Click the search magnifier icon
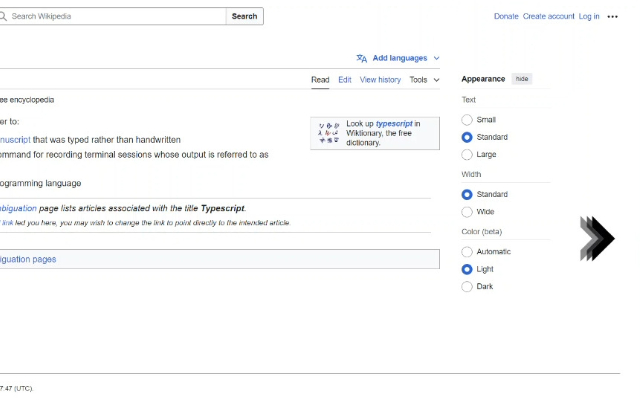 [3, 16]
